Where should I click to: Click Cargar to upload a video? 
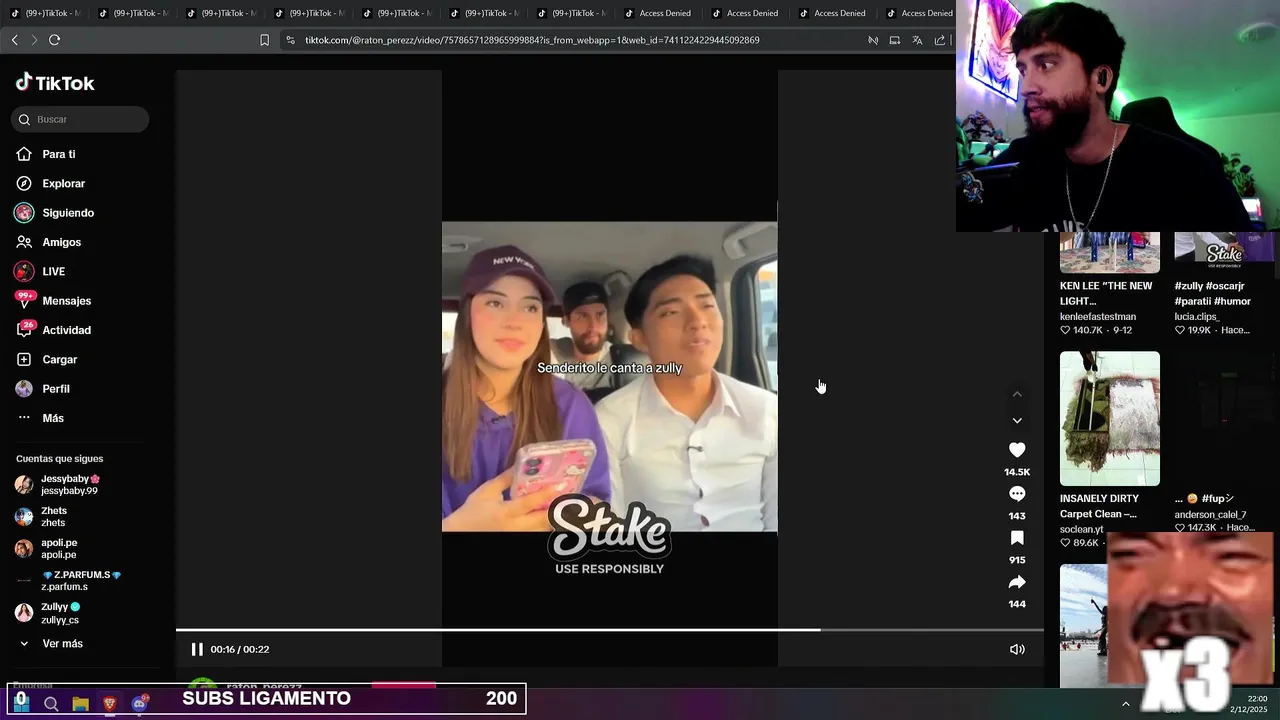pos(59,360)
